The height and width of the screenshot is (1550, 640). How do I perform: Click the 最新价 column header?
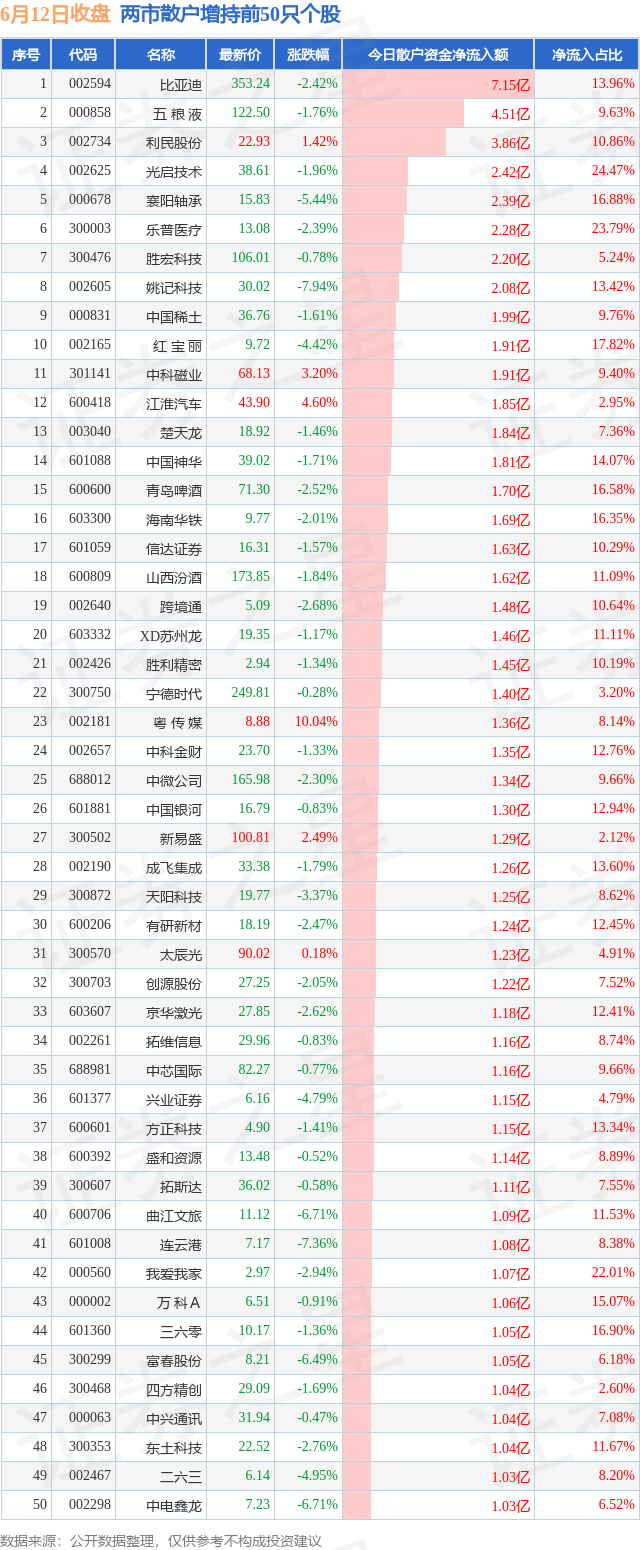[240, 55]
